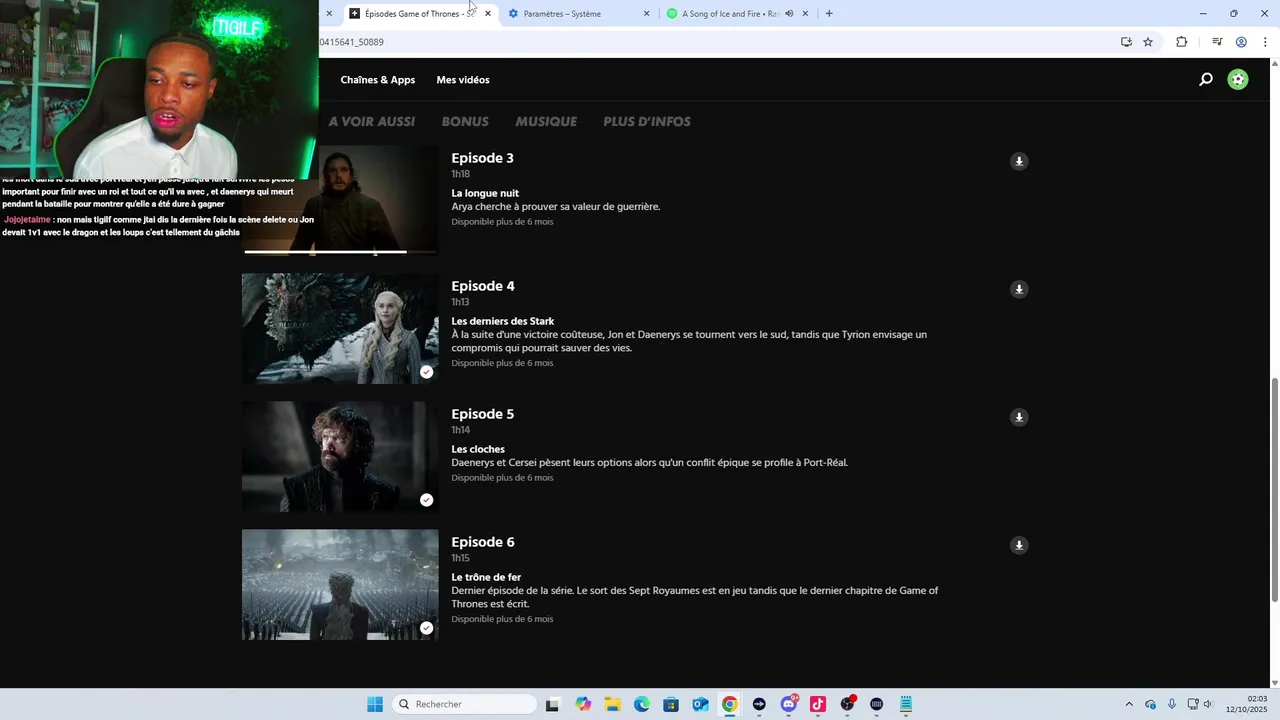Screen dimensions: 1280x720
Task: Select the text 'La longue nuit'
Action: point(485,193)
